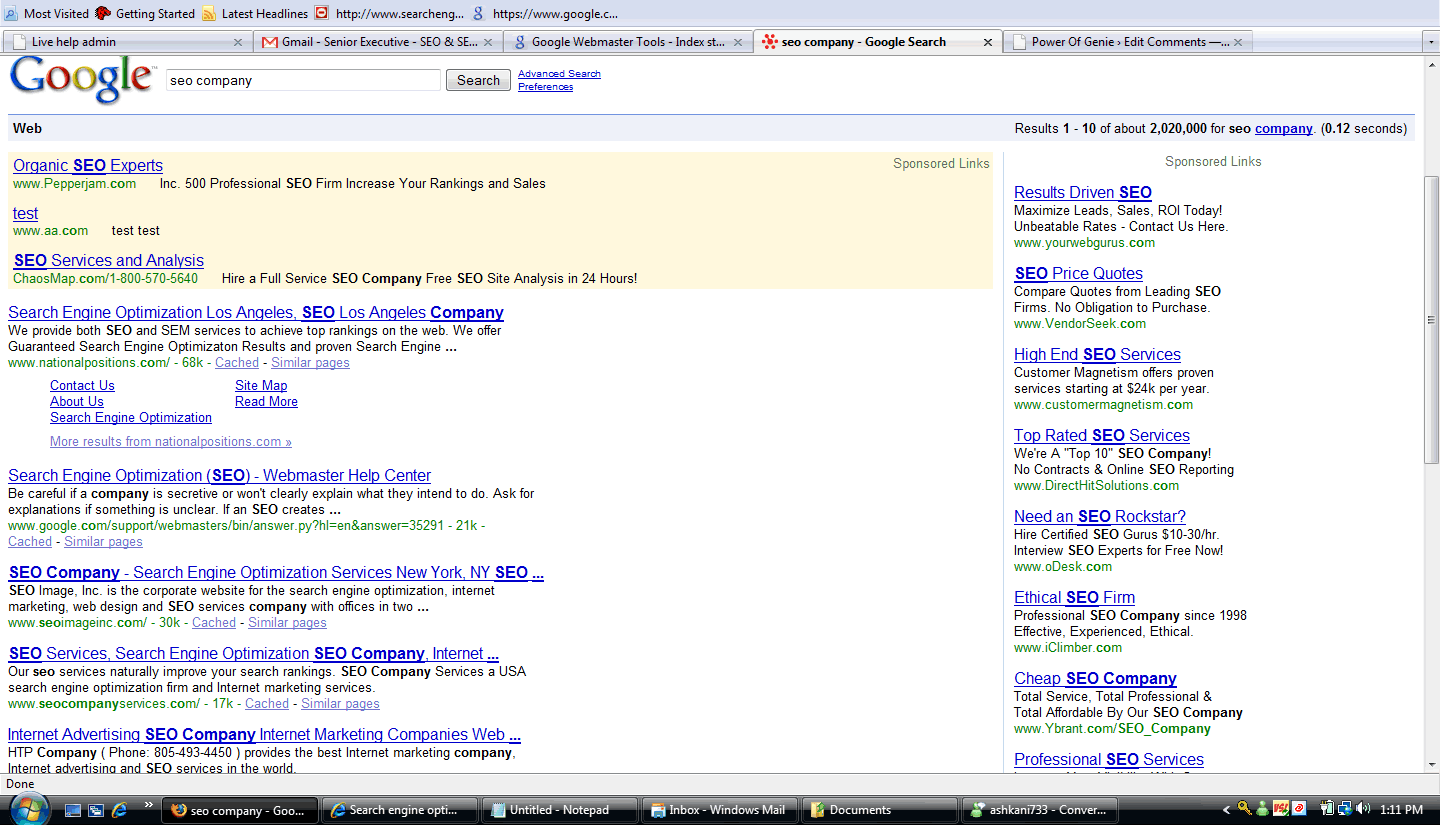1440x825 pixels.
Task: Close the Google Webmaster Tools tab
Action: pyautogui.click(x=739, y=42)
